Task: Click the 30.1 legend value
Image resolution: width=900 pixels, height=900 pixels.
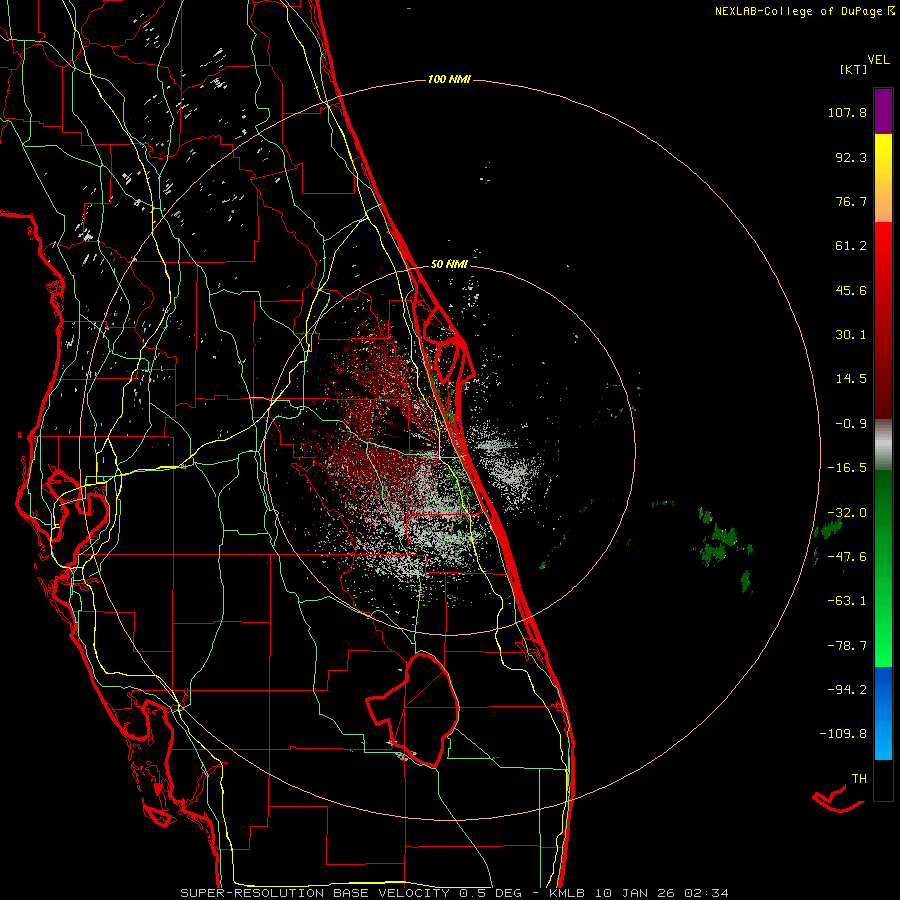Action: point(851,335)
